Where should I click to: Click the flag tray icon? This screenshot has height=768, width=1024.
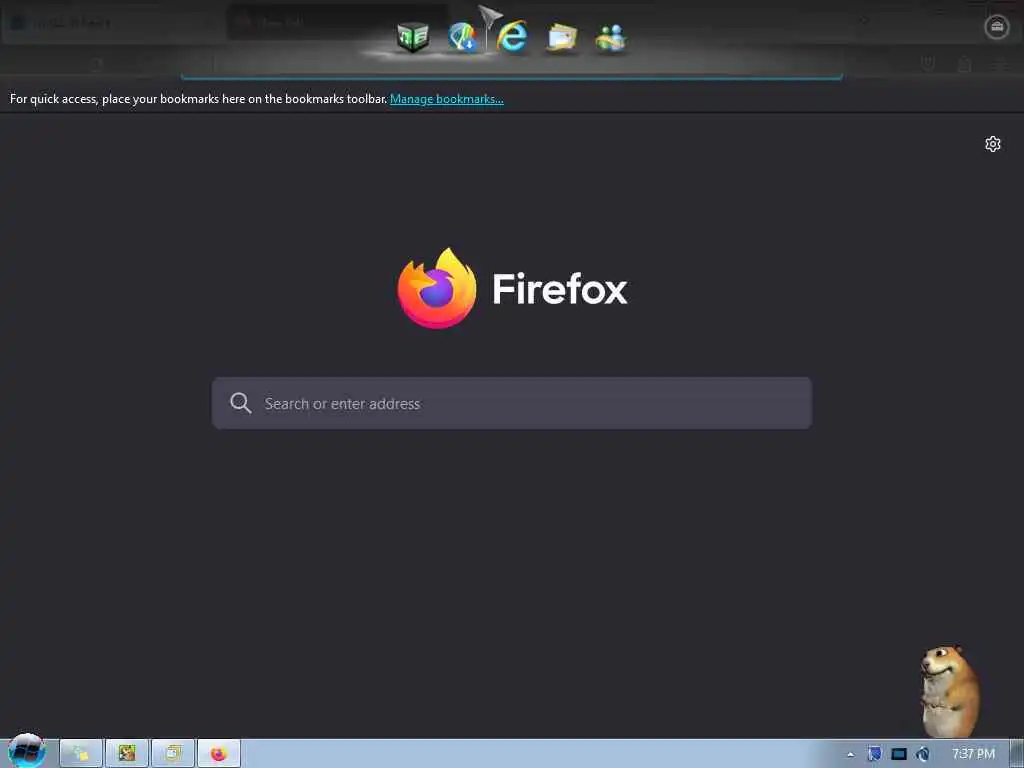point(874,754)
